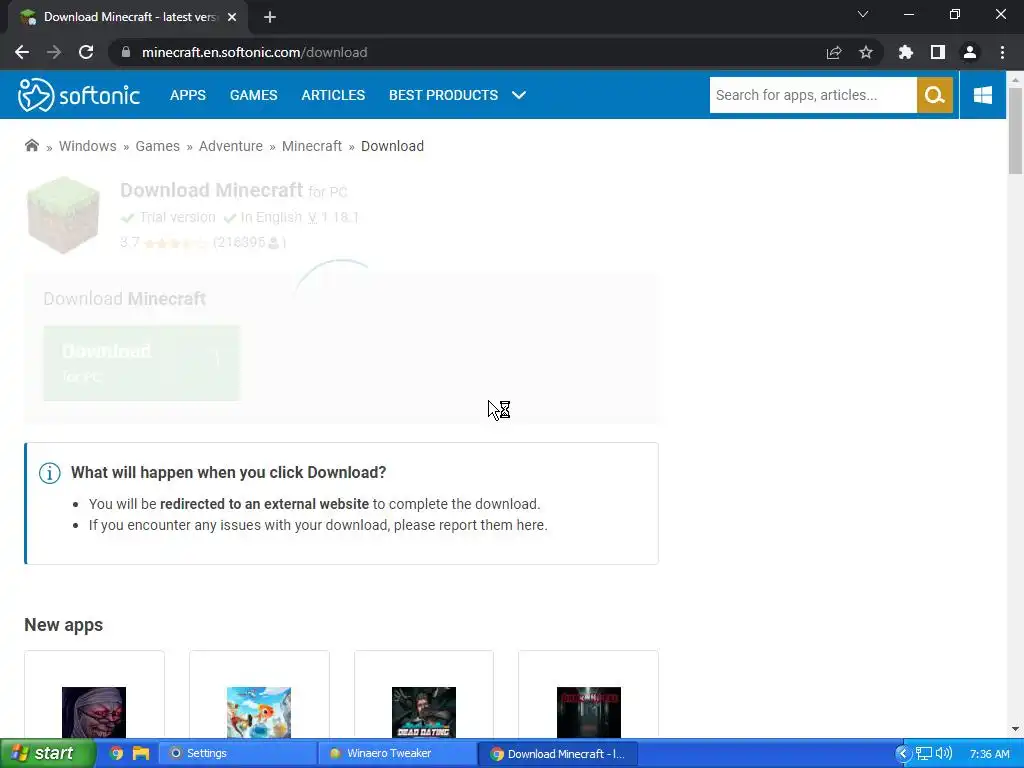Reload the page

pos(86,52)
